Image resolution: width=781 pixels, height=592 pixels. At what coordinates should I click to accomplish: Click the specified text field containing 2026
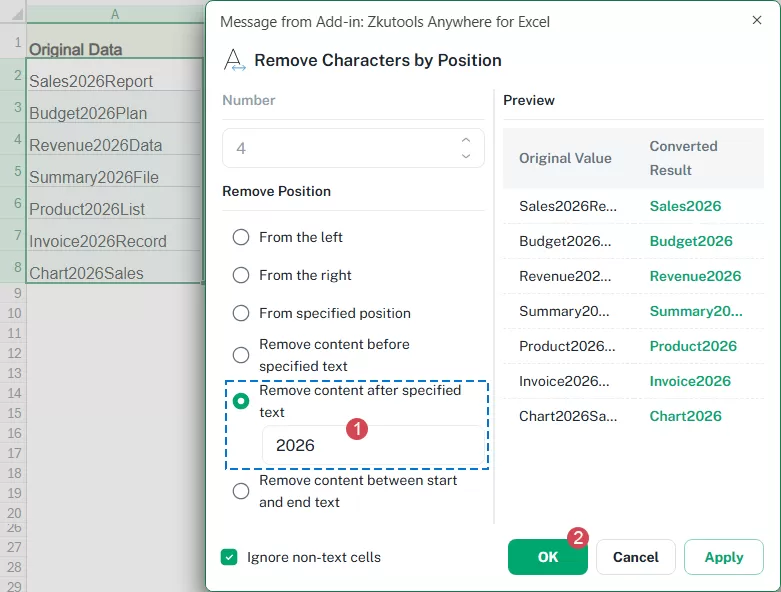373,445
